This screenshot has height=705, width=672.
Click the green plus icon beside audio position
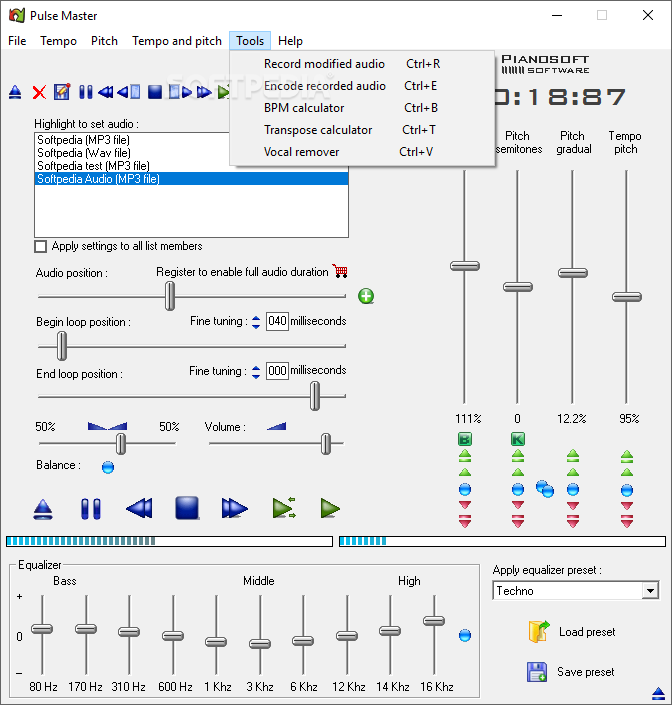[x=366, y=296]
